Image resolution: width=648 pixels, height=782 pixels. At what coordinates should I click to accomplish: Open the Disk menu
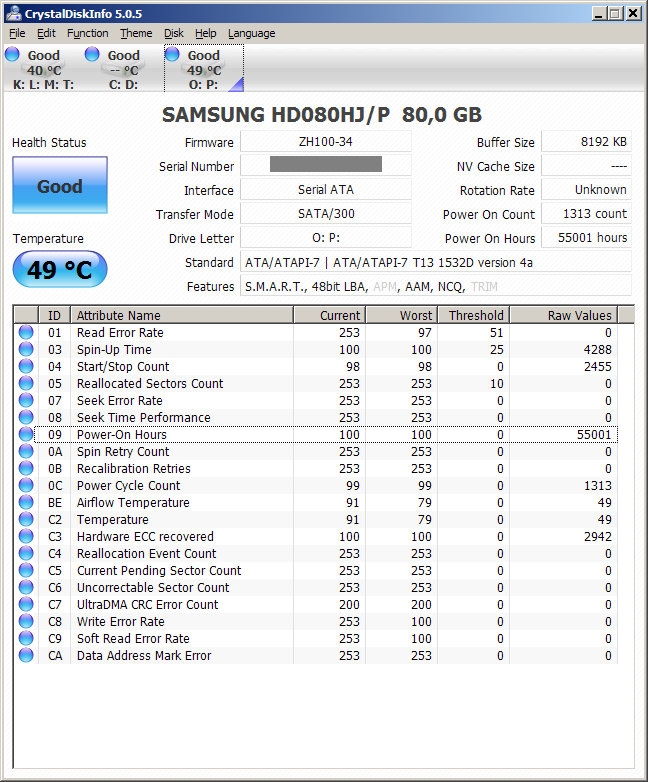pos(174,33)
